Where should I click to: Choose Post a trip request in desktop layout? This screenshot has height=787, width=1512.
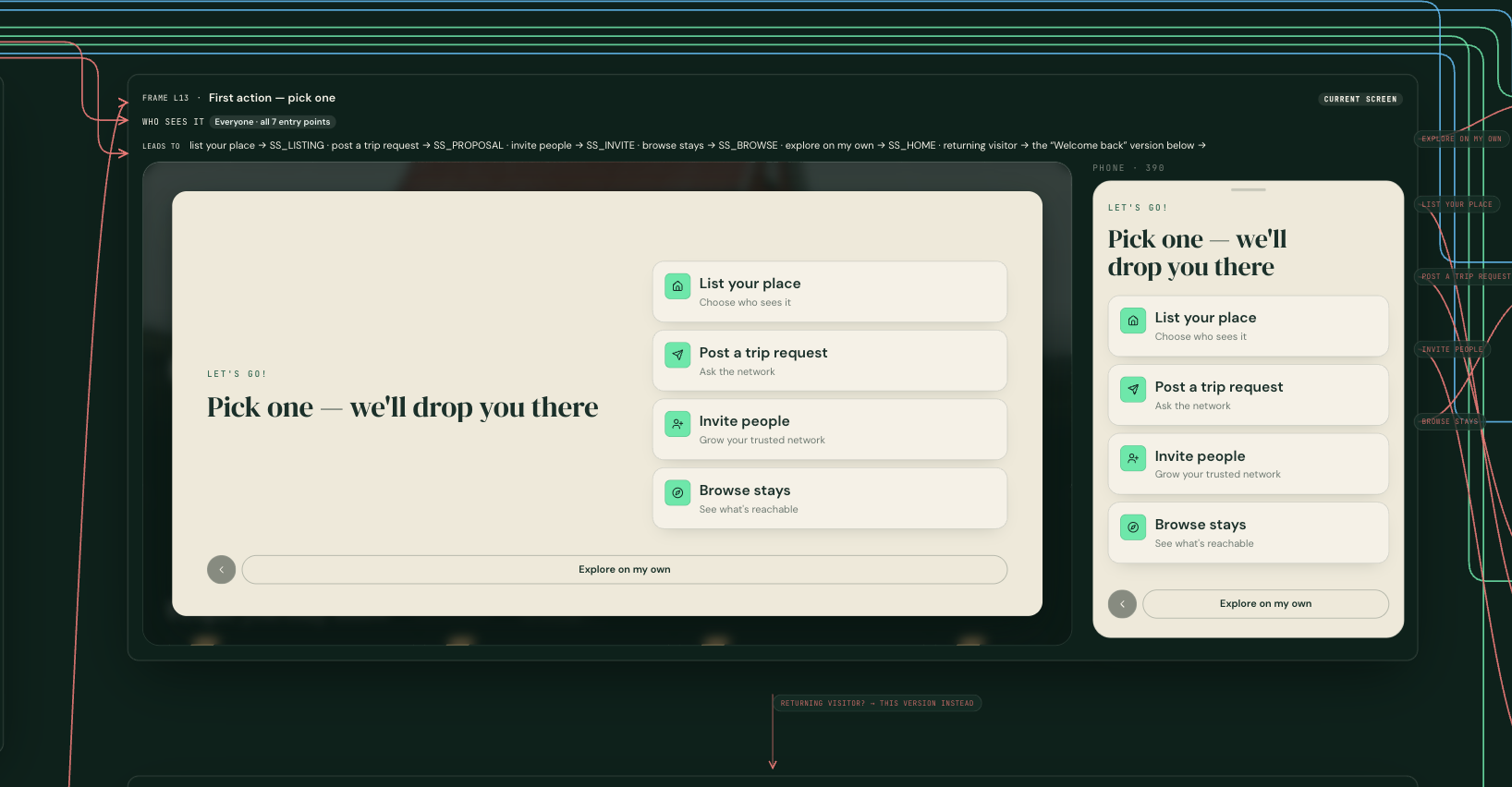point(830,361)
